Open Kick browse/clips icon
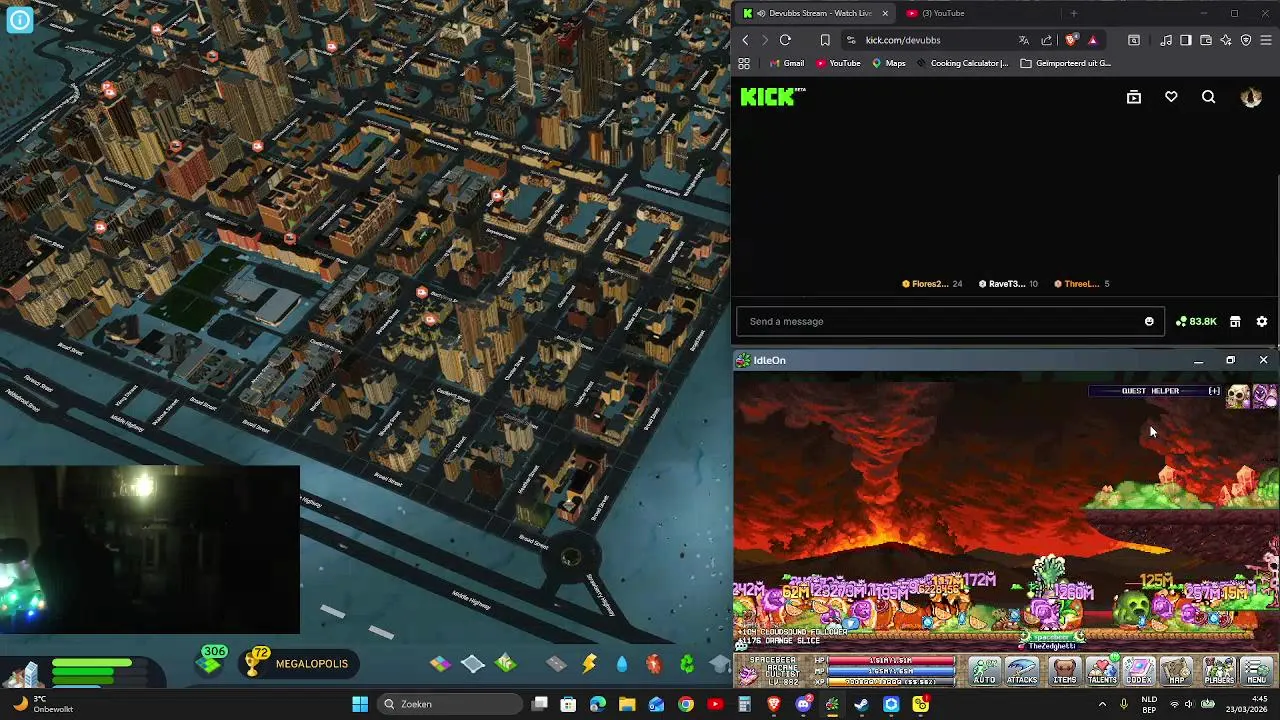Viewport: 1280px width, 720px height. coord(1134,97)
